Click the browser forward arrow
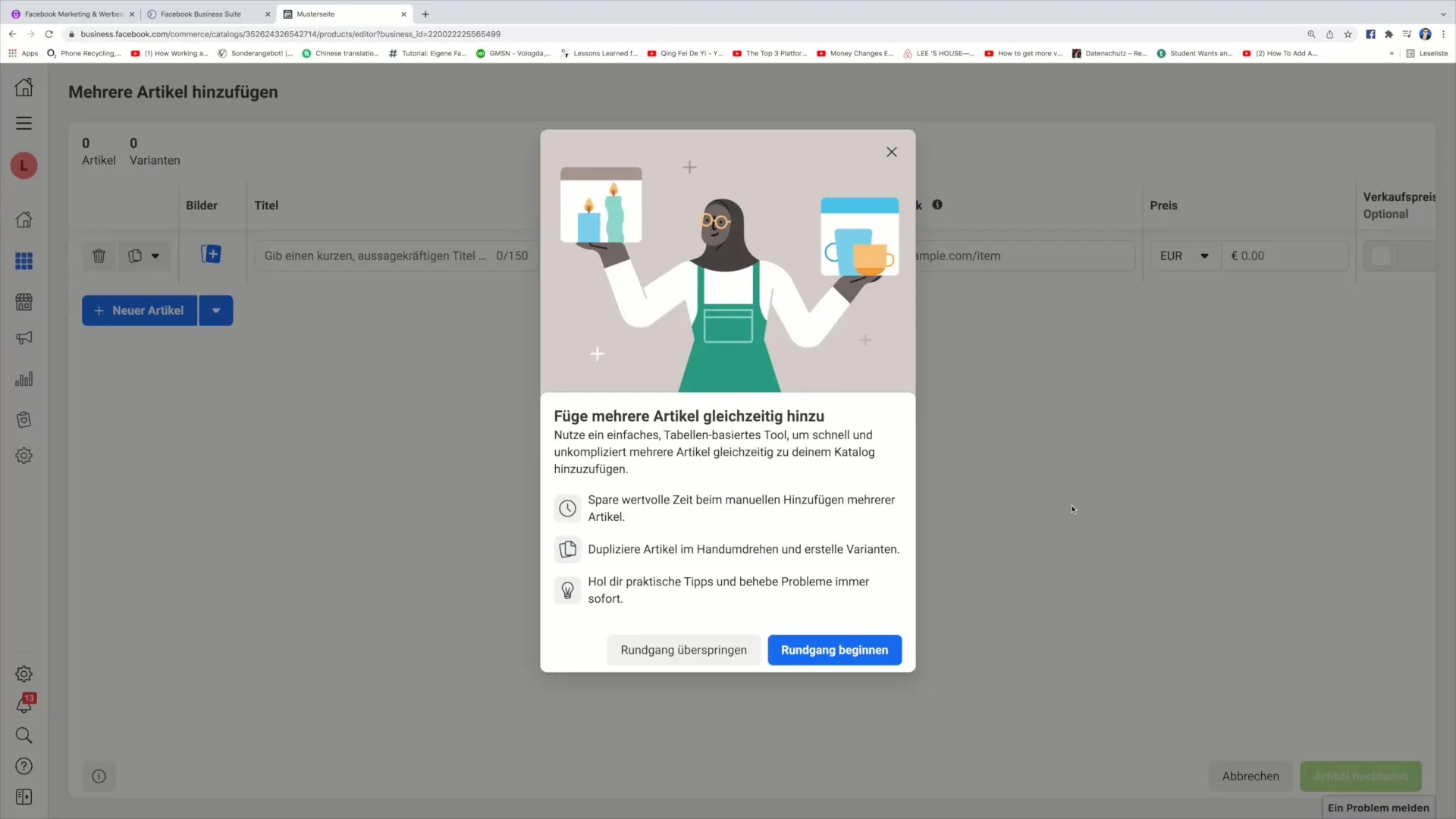 [30, 34]
